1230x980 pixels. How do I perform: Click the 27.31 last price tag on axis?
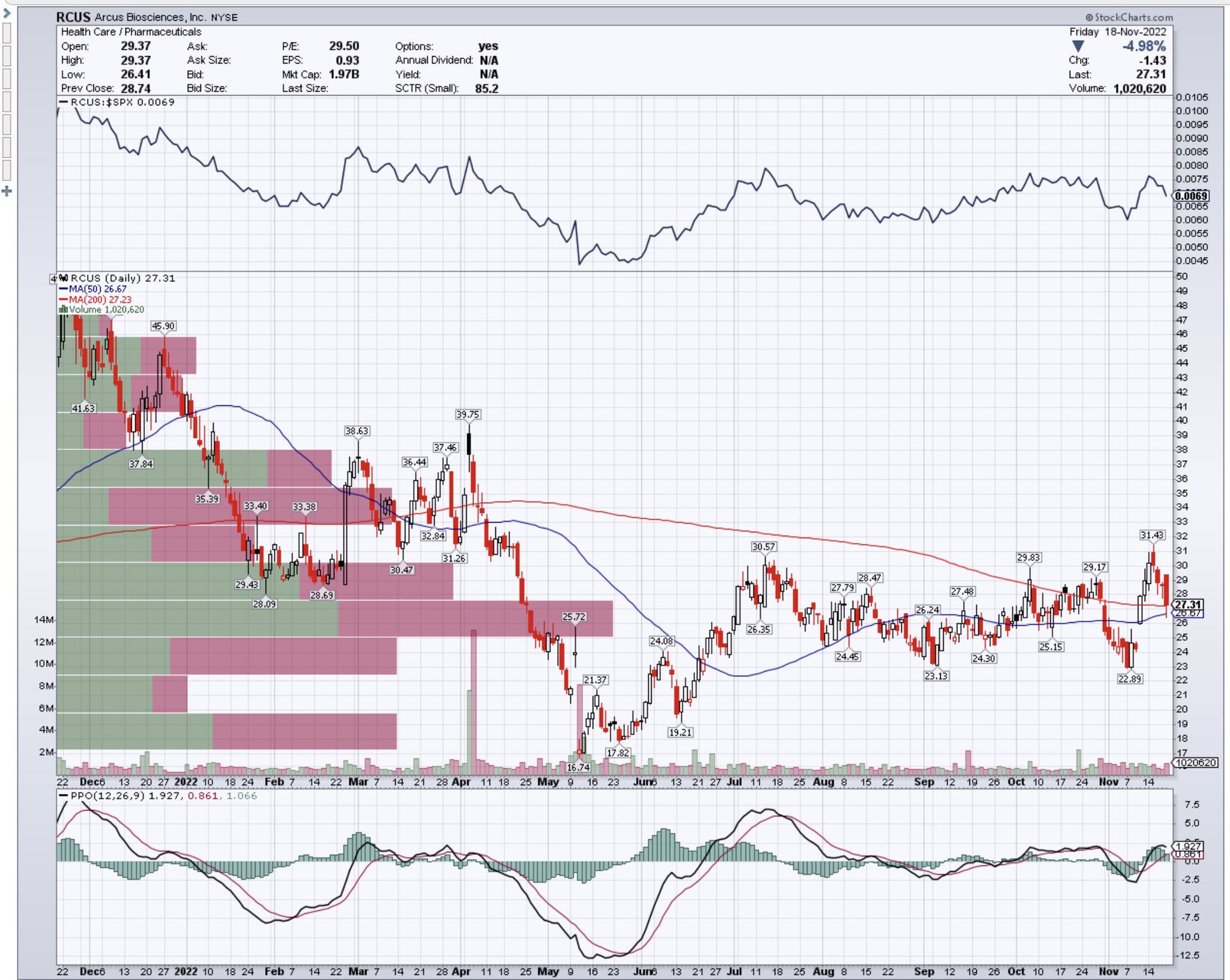[1187, 605]
